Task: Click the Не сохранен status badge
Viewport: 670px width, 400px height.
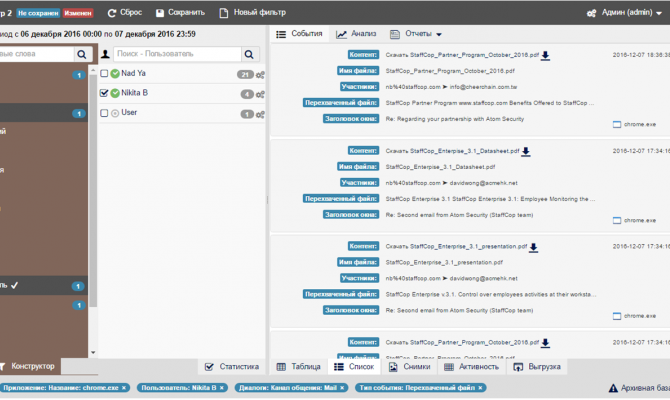Action: pos(38,13)
